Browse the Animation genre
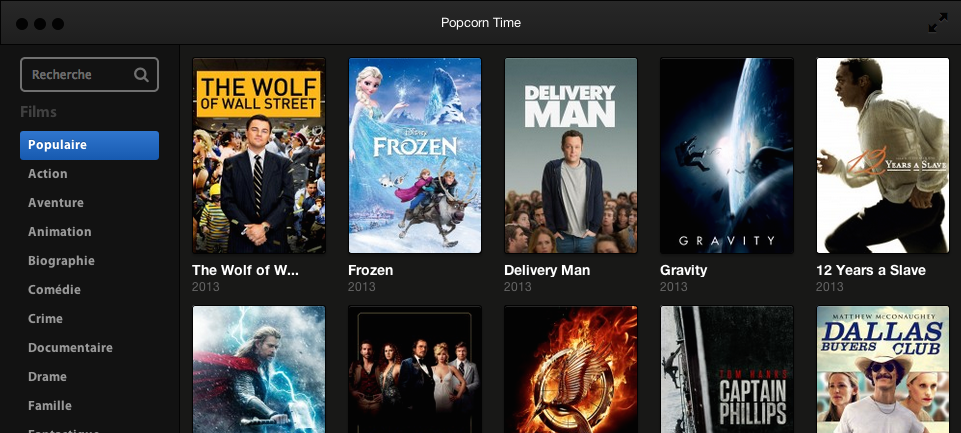This screenshot has height=433, width=961. [59, 231]
